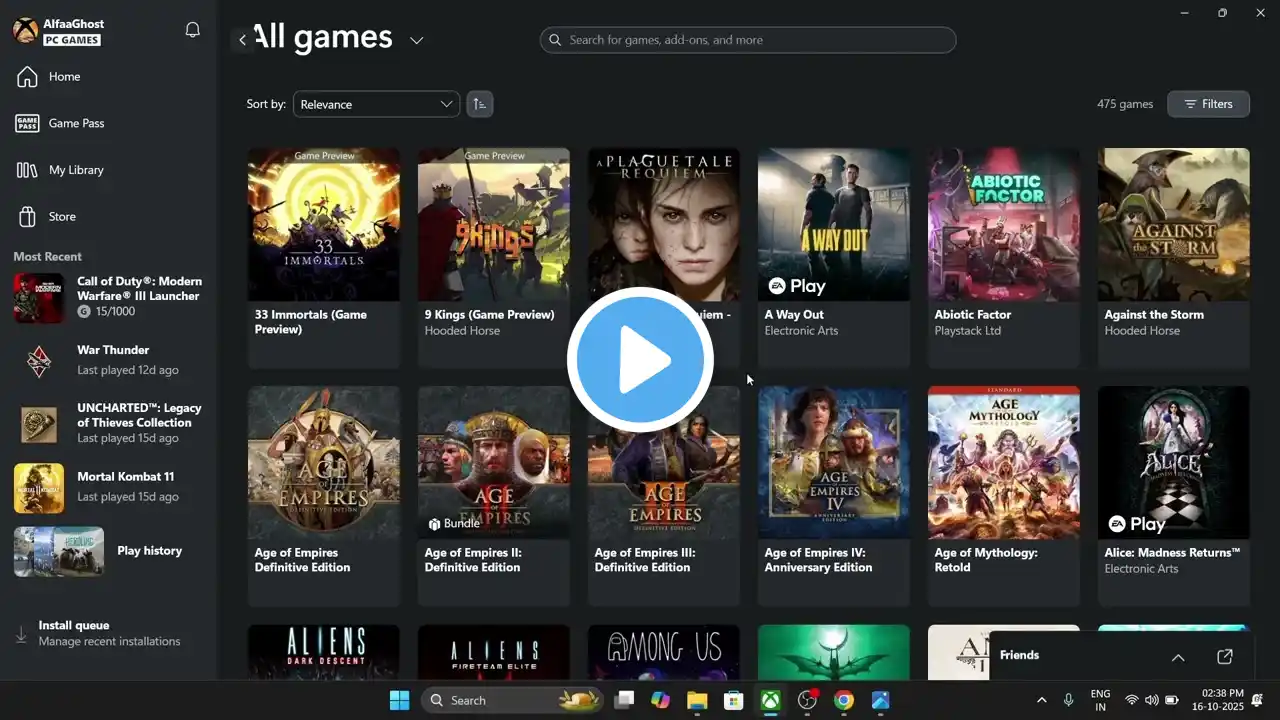The image size is (1280, 720).
Task: Open the notifications bell icon
Action: [x=193, y=30]
